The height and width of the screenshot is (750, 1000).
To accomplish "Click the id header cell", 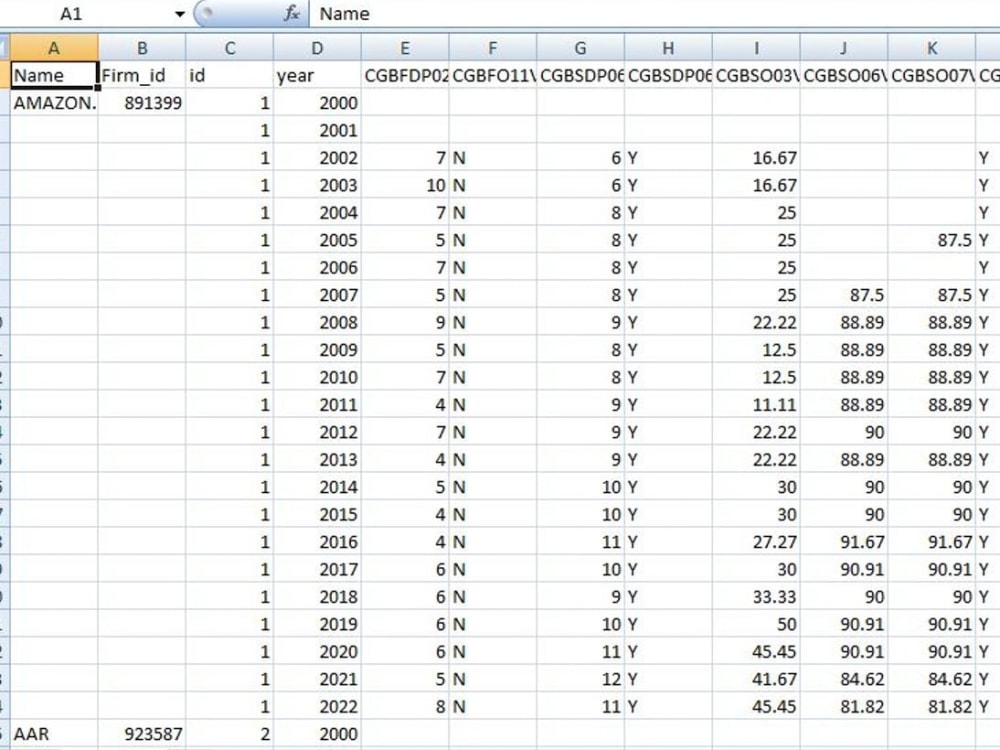I will 230,75.
